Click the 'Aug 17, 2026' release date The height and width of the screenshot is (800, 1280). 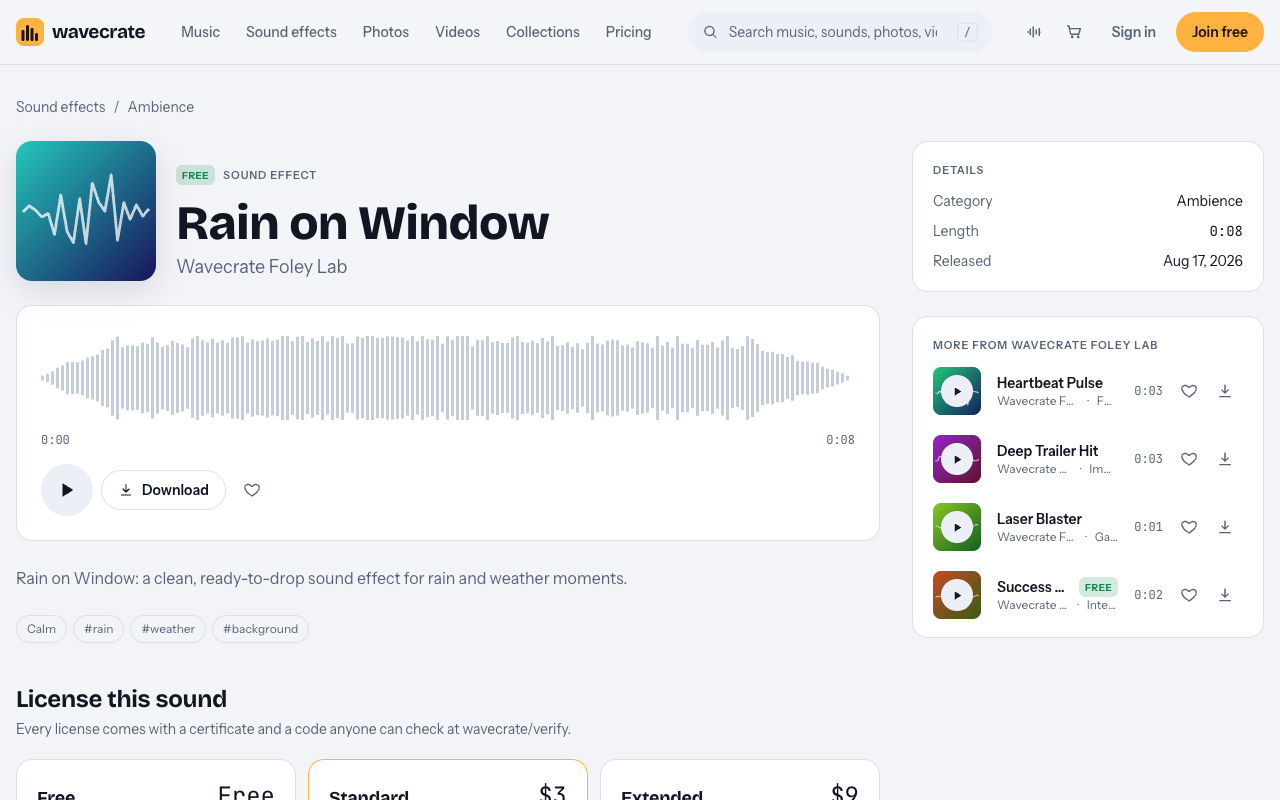tap(1203, 261)
